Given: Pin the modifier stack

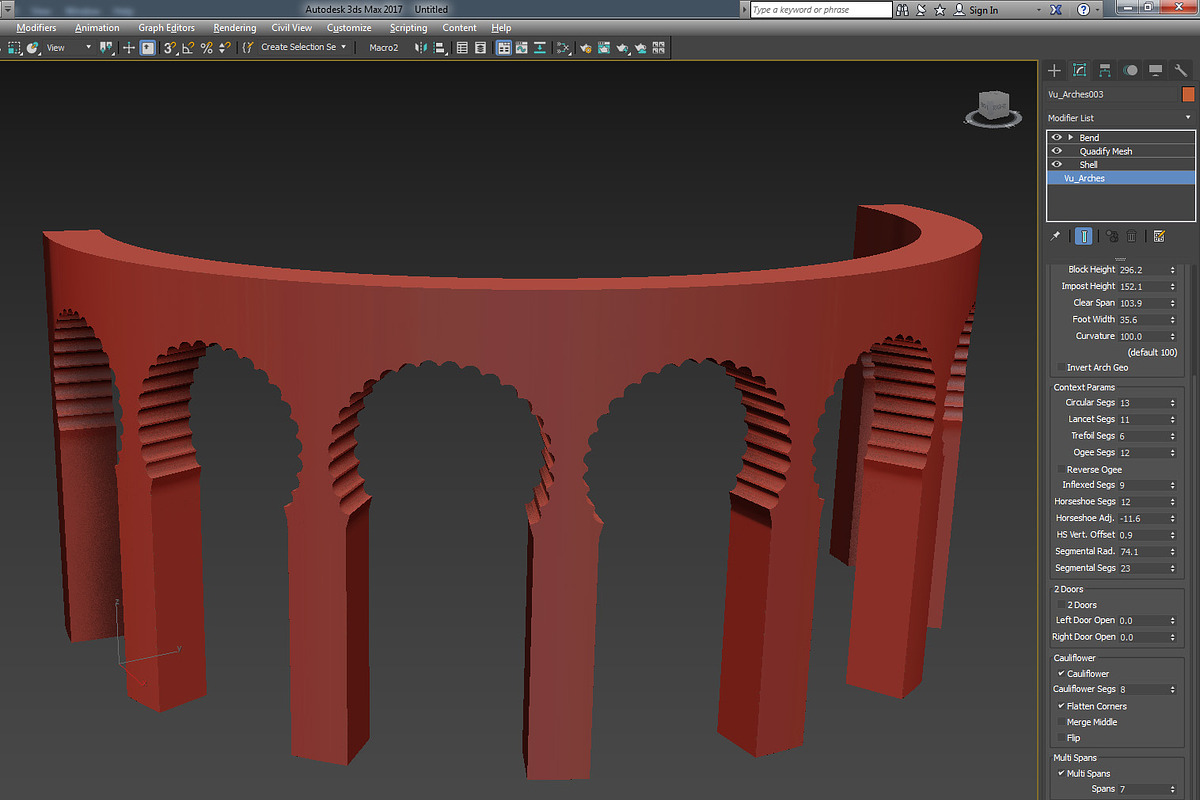Looking at the screenshot, I should [1054, 235].
